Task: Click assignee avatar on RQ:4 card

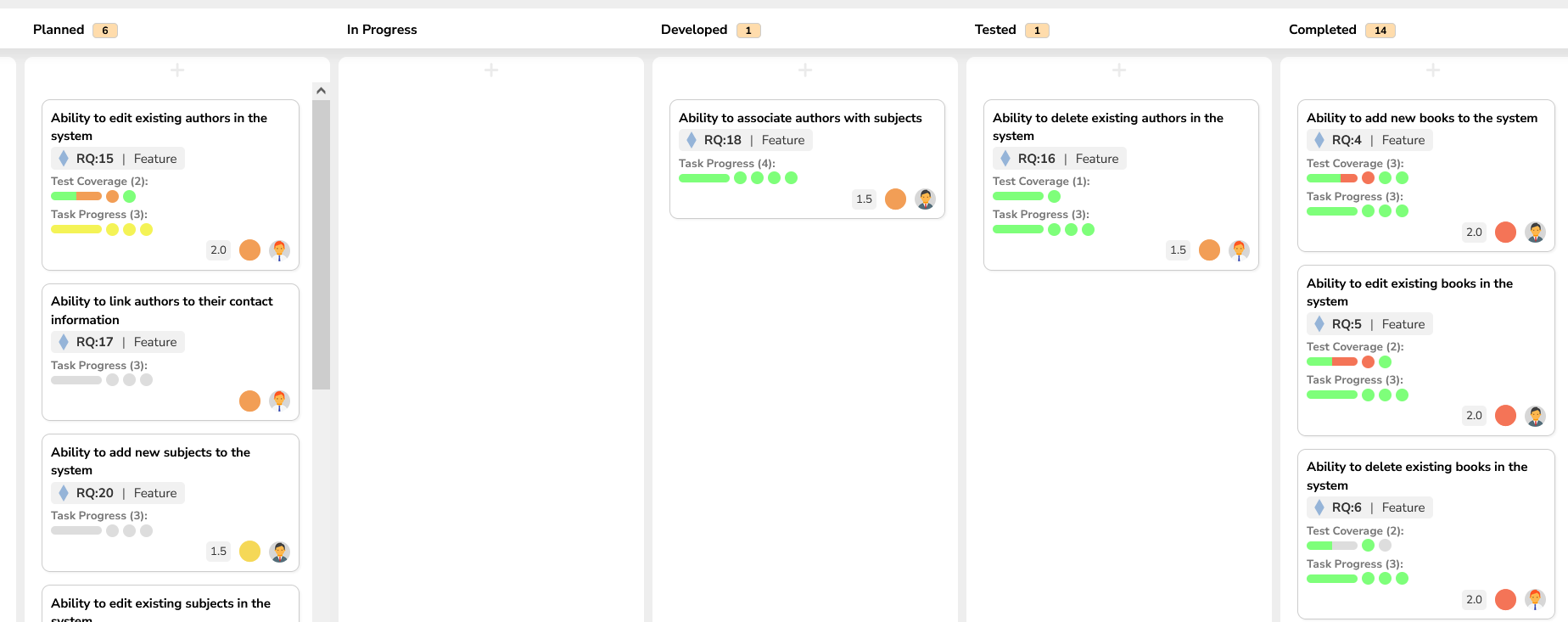Action: [x=1535, y=233]
